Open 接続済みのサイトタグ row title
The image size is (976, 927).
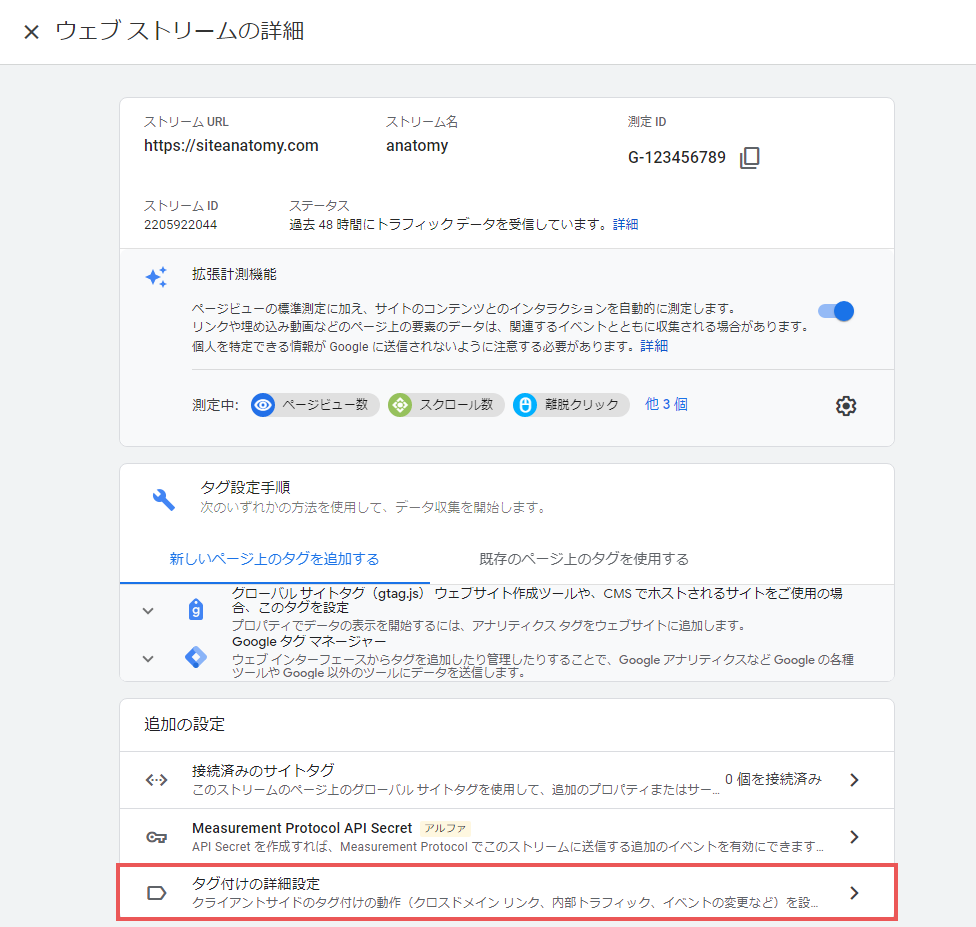tap(263, 771)
